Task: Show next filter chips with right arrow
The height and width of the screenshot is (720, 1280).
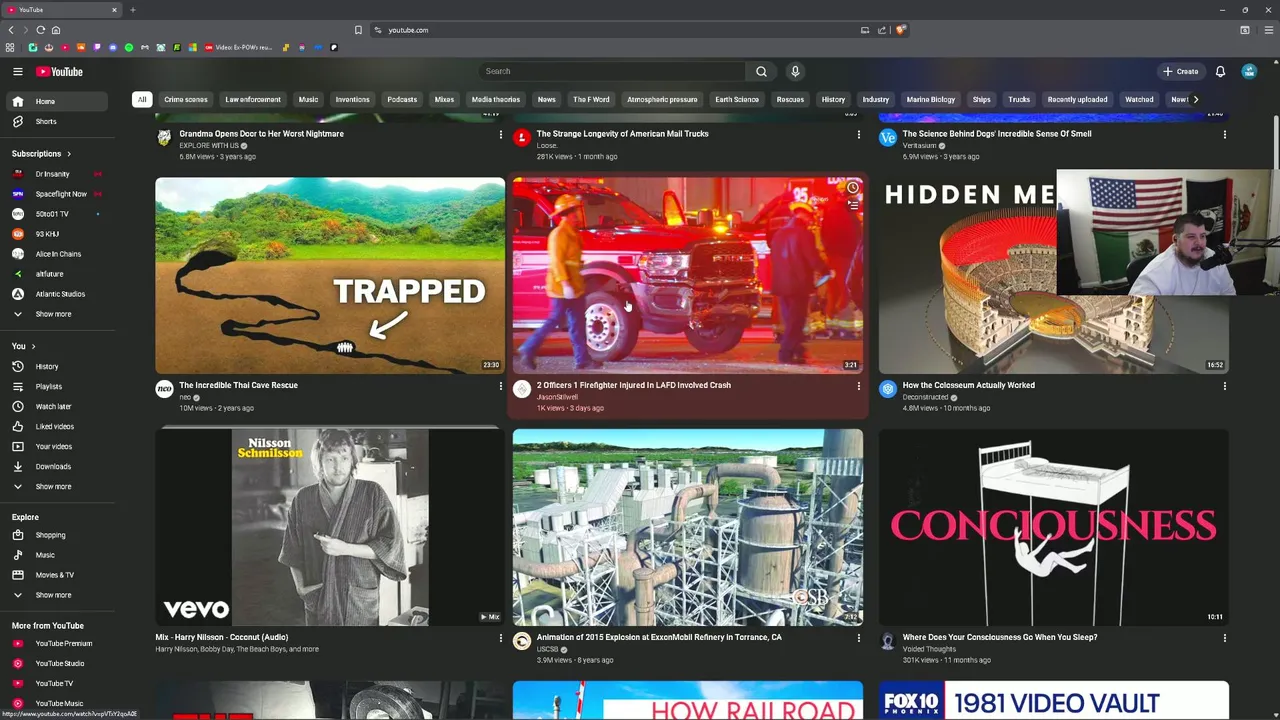Action: pos(1195,99)
